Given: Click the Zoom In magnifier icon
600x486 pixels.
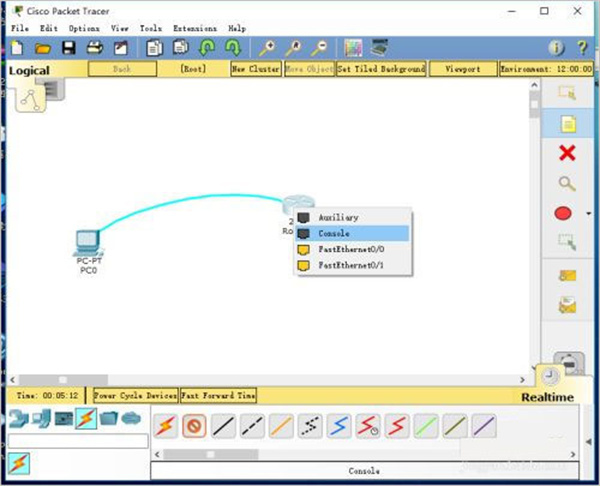Looking at the screenshot, I should [x=267, y=48].
